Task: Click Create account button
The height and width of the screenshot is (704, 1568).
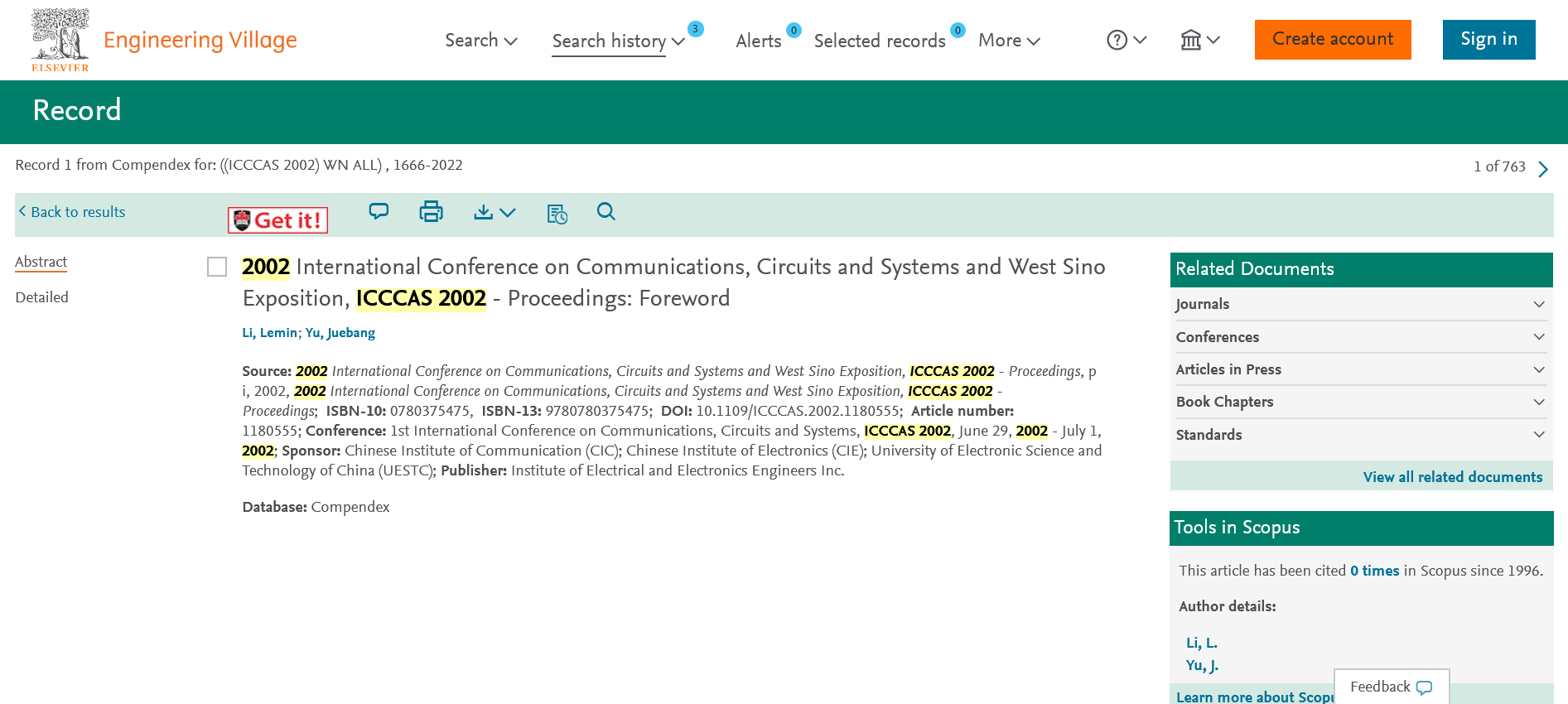Action: click(x=1333, y=40)
